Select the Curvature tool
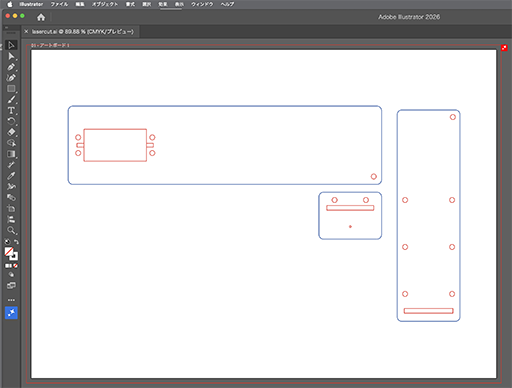This screenshot has width=512, height=388. pyautogui.click(x=11, y=78)
